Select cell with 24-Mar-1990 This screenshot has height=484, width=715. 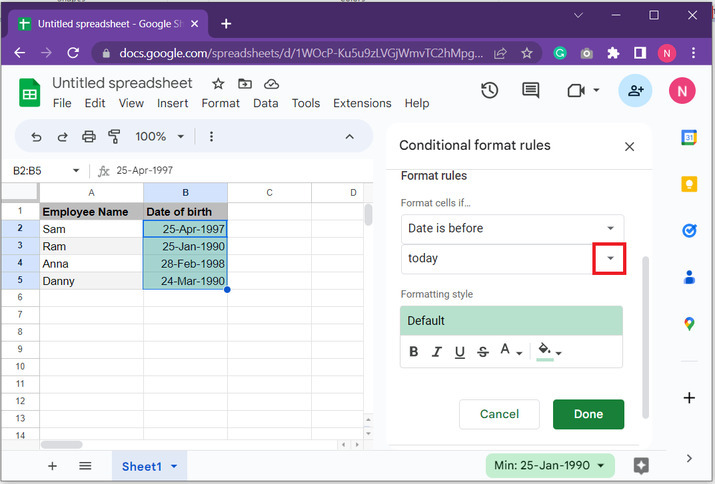pos(186,281)
